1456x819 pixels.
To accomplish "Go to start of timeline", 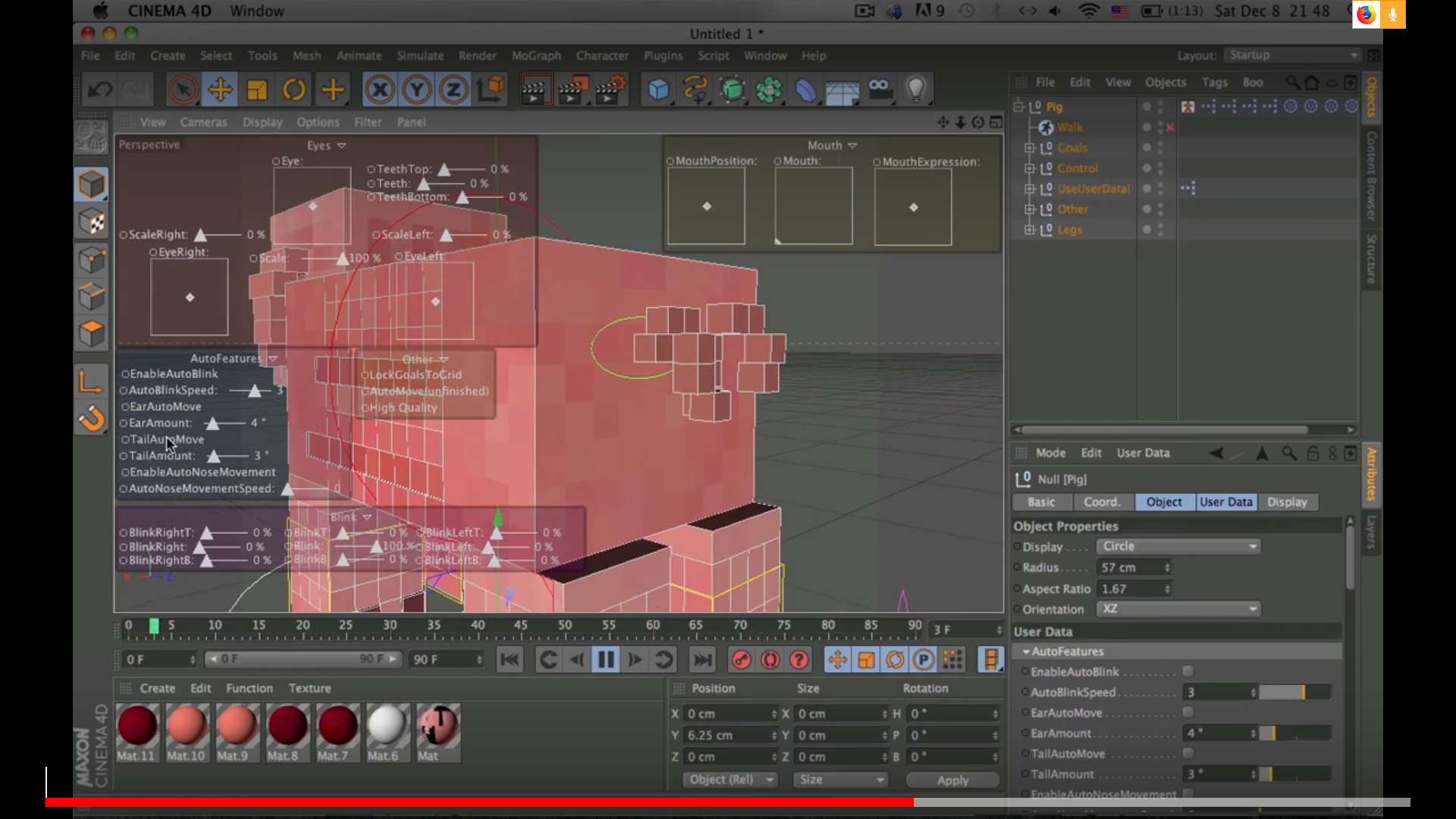I will tap(510, 660).
